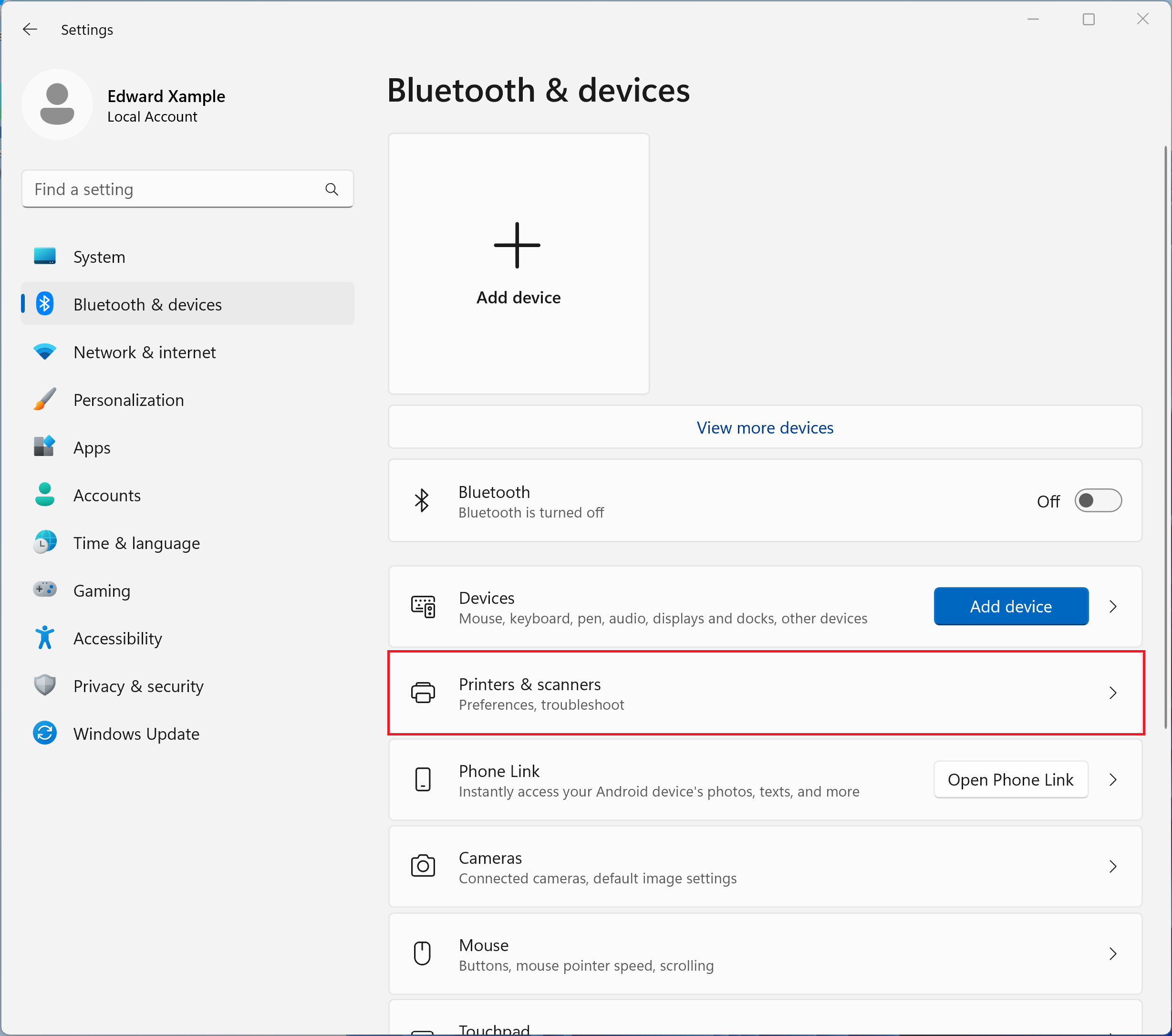The width and height of the screenshot is (1172, 1036).
Task: Open Accounts category label
Action: click(107, 496)
